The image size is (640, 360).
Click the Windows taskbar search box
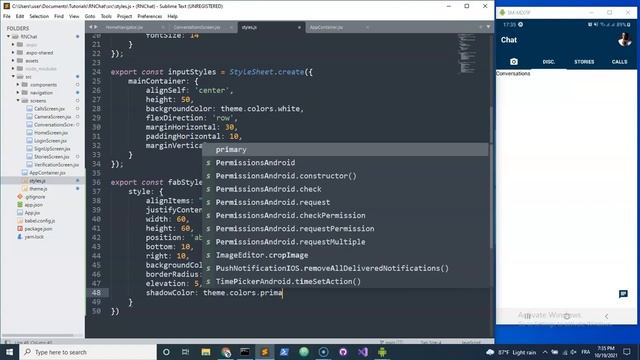pos(87,352)
